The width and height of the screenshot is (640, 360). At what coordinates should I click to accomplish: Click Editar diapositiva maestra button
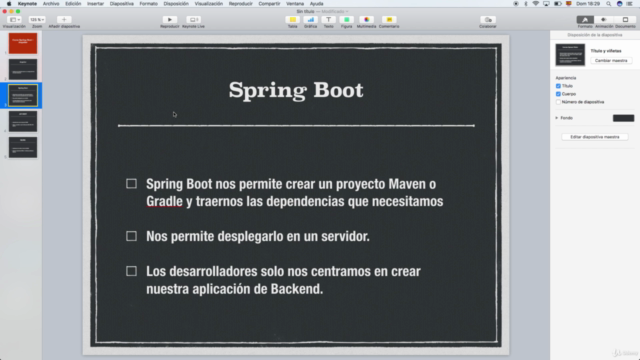pyautogui.click(x=595, y=137)
